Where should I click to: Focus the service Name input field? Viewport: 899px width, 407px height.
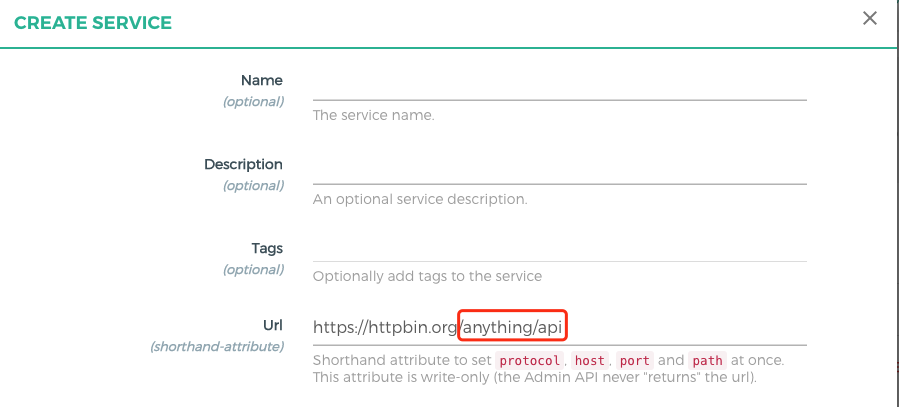pos(560,84)
